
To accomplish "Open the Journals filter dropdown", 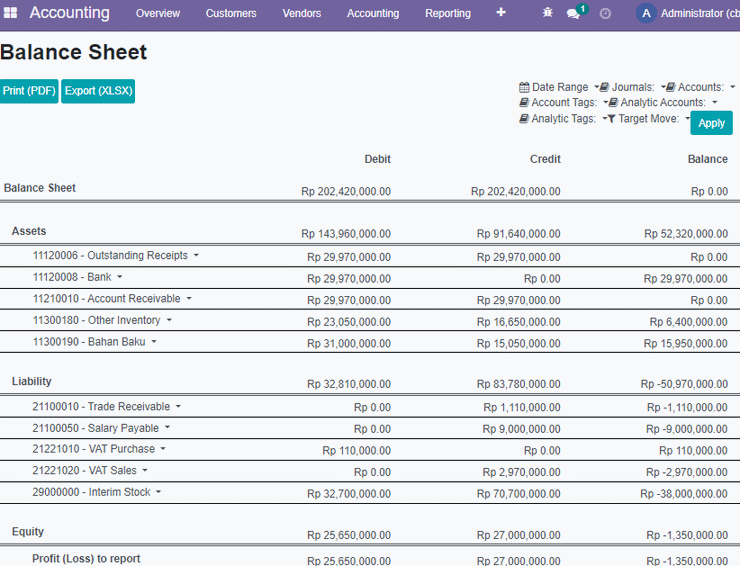I will coord(632,87).
